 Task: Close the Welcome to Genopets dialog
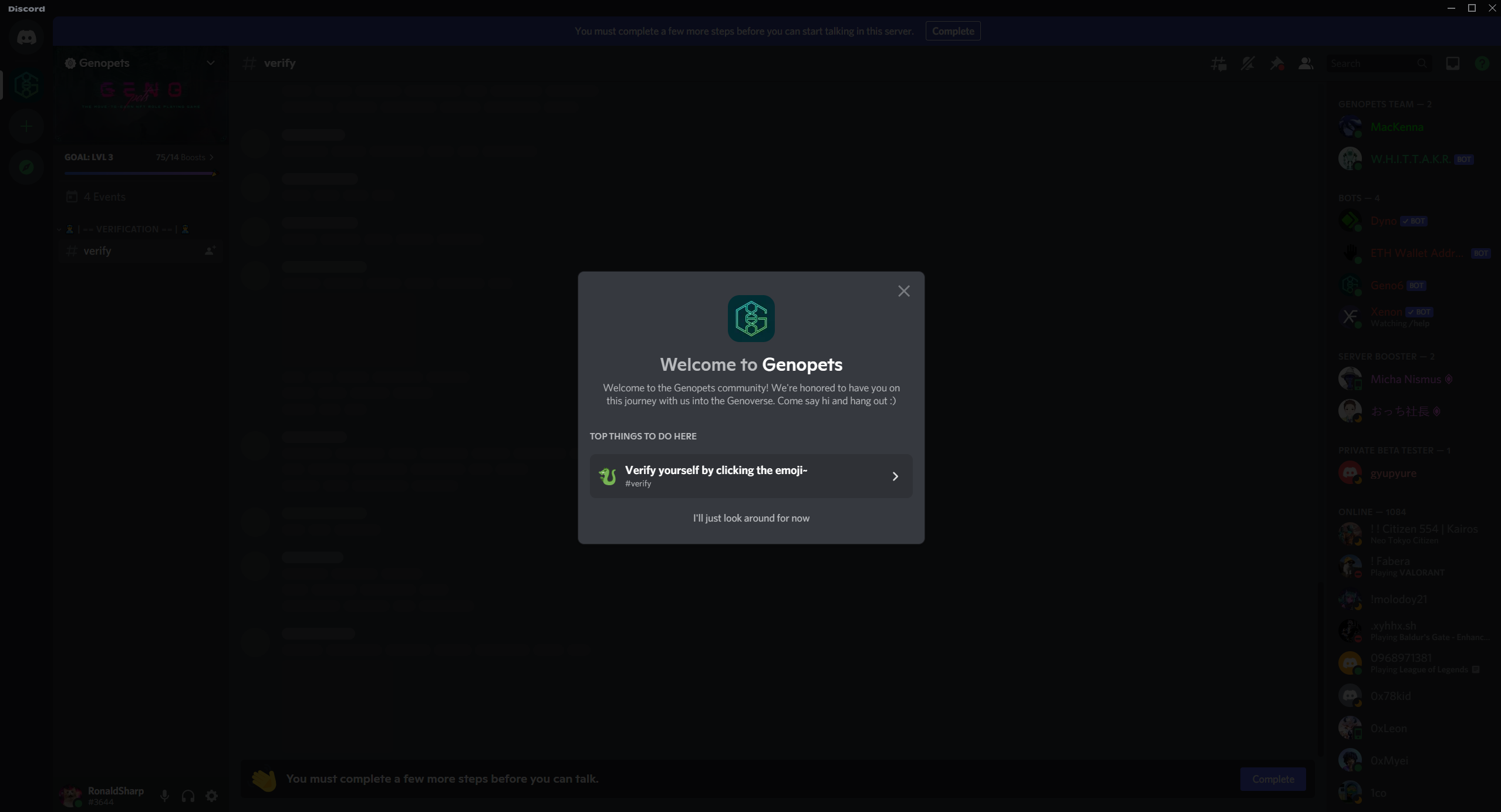[903, 291]
